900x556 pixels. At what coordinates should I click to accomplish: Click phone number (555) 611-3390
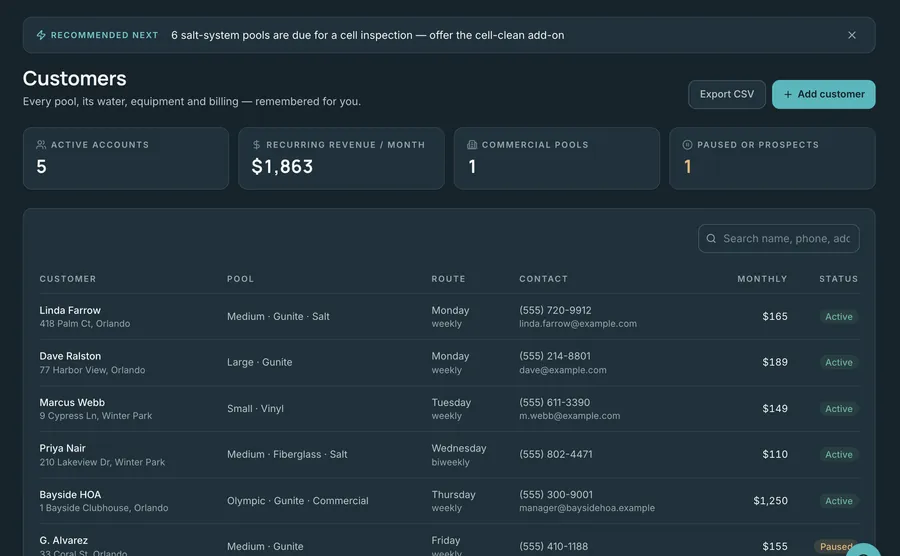click(x=554, y=402)
